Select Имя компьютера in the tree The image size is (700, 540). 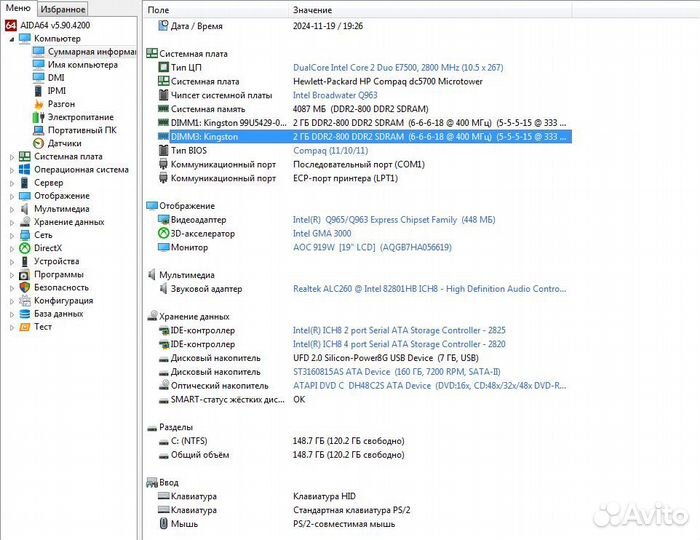coord(83,65)
